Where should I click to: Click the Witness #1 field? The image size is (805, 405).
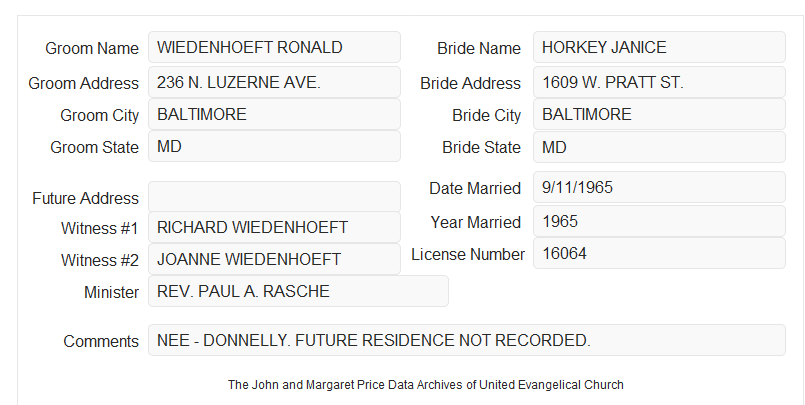pyautogui.click(x=274, y=227)
